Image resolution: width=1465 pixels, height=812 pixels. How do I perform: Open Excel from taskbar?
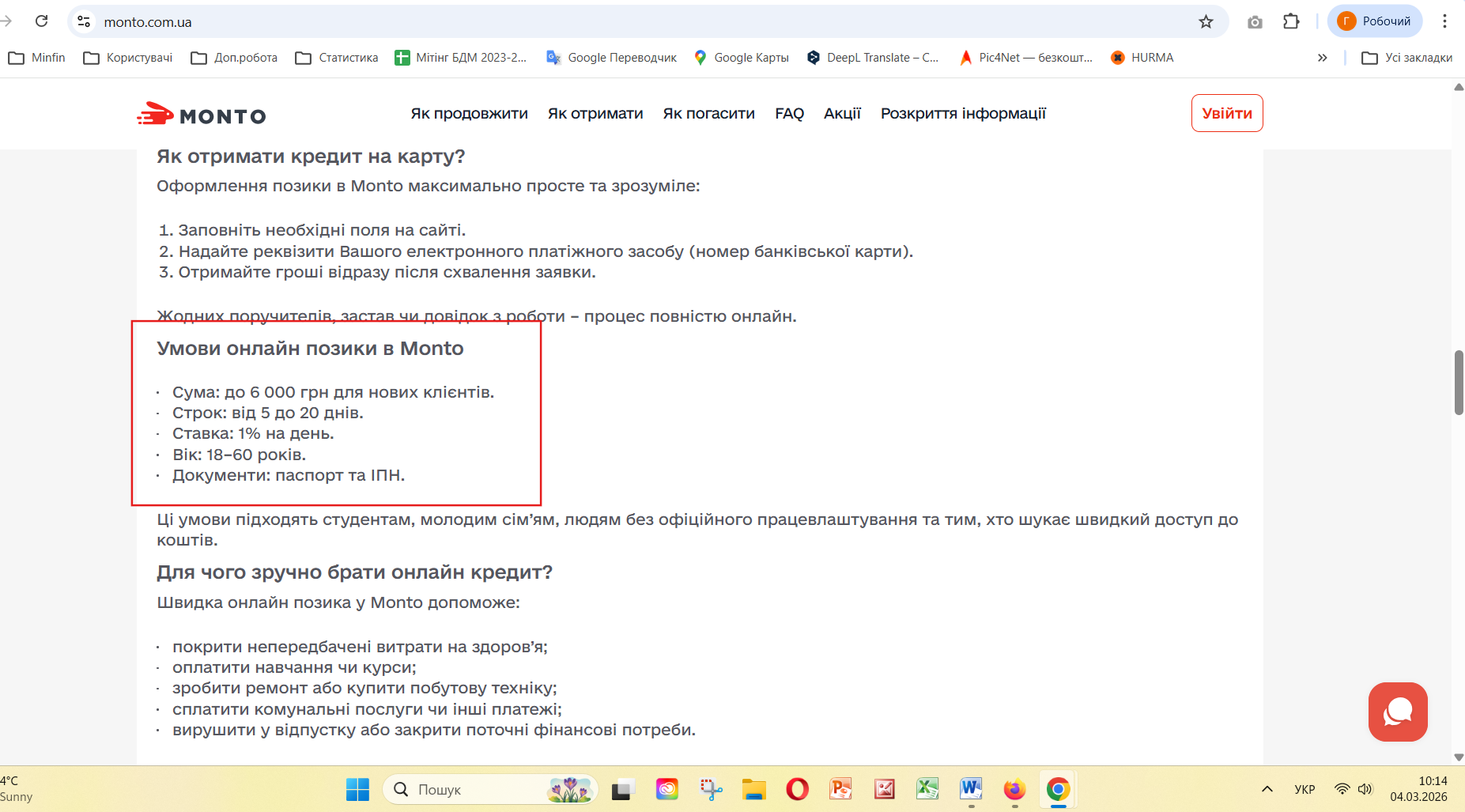pos(927,789)
